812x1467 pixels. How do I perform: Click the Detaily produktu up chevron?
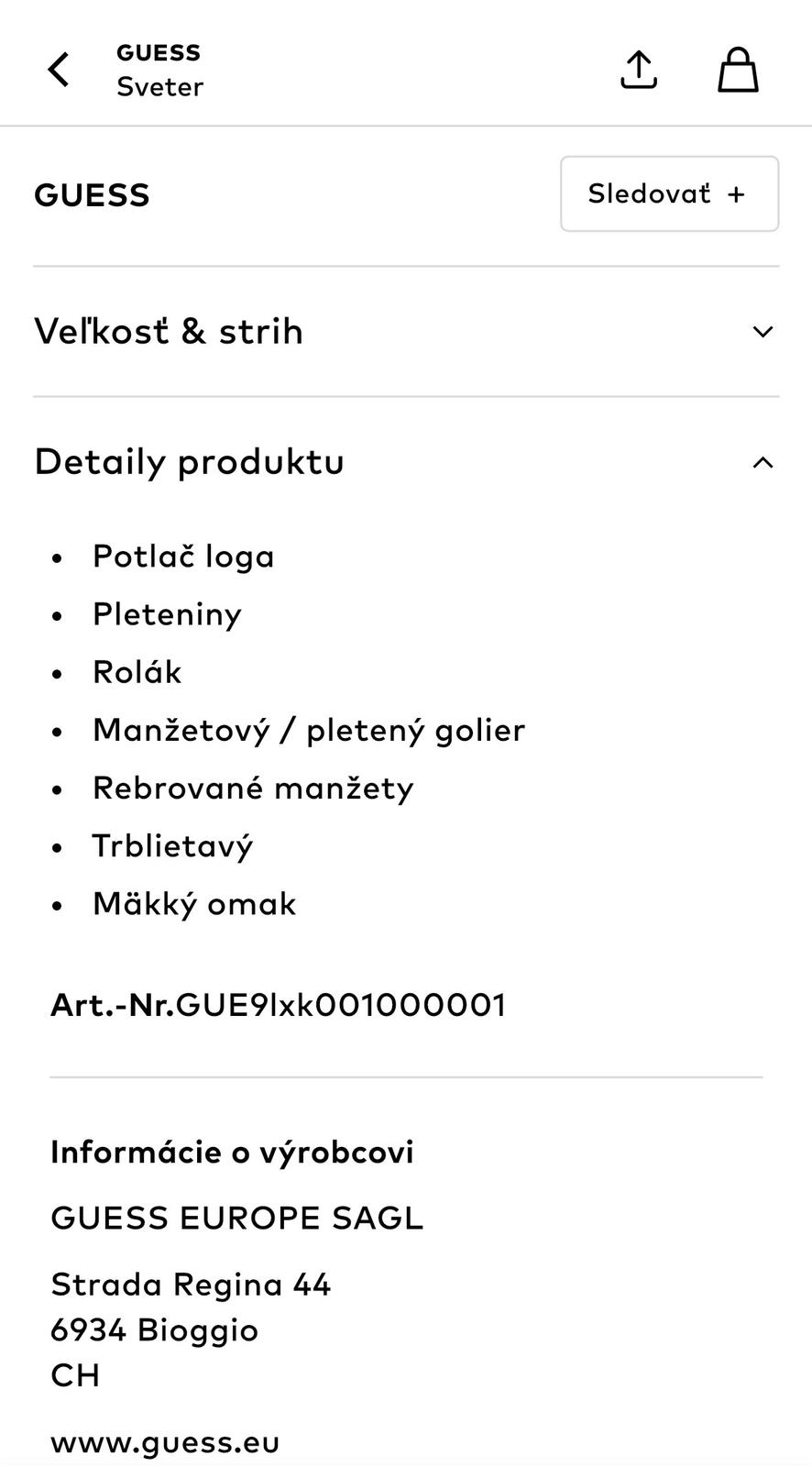click(763, 462)
